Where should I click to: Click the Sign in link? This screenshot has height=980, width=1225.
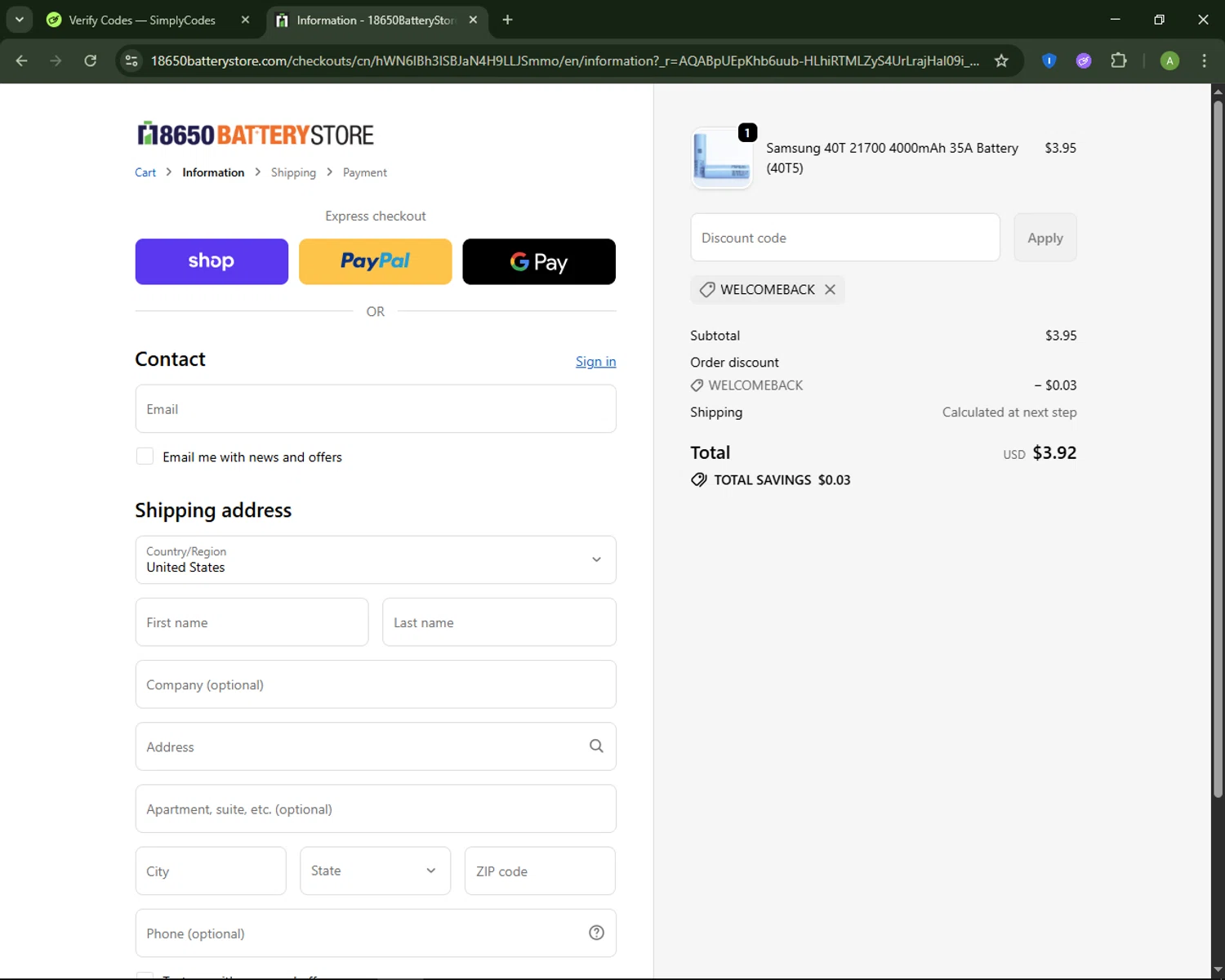pyautogui.click(x=595, y=361)
